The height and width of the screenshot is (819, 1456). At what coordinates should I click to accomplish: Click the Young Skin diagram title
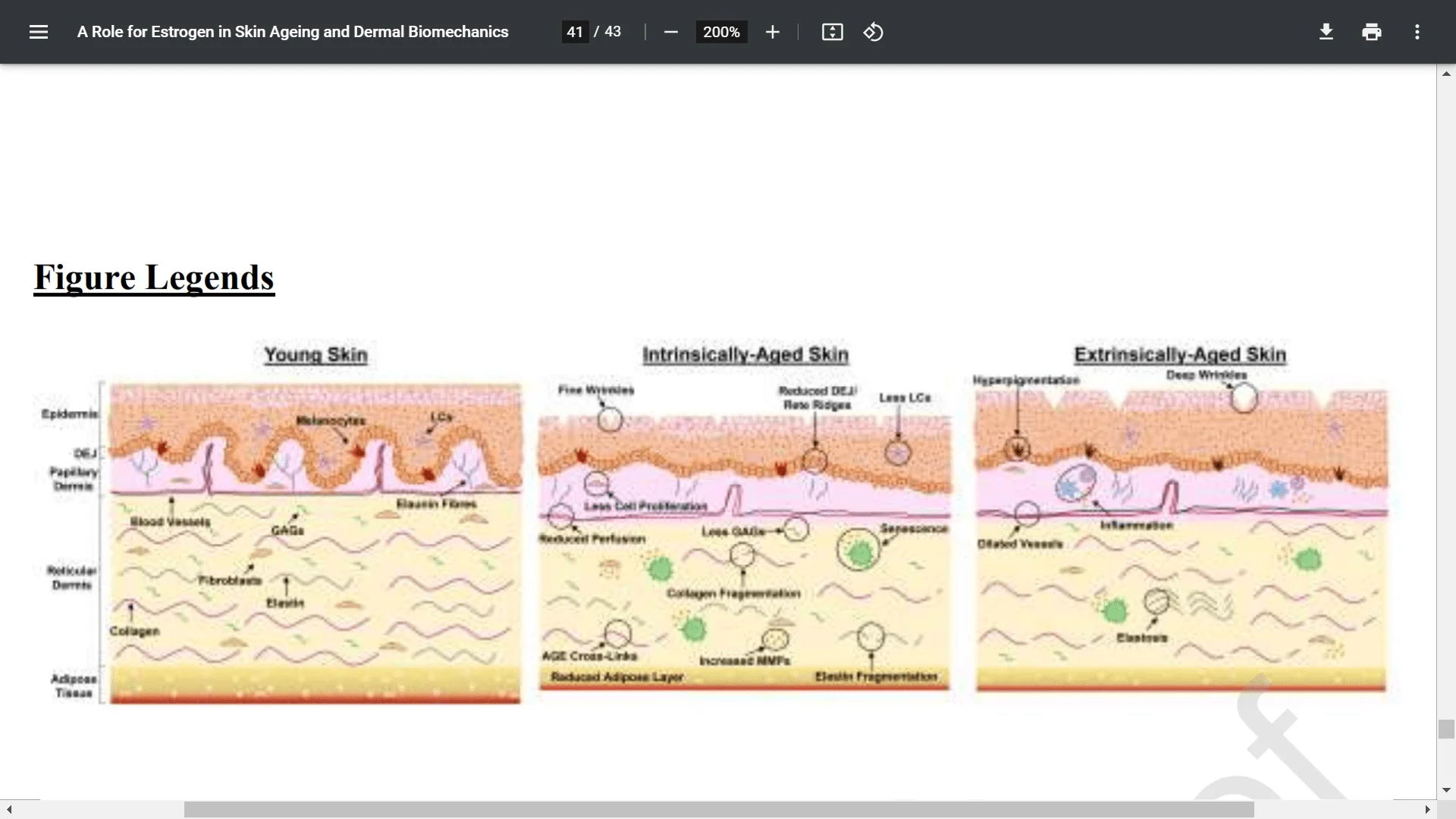315,354
